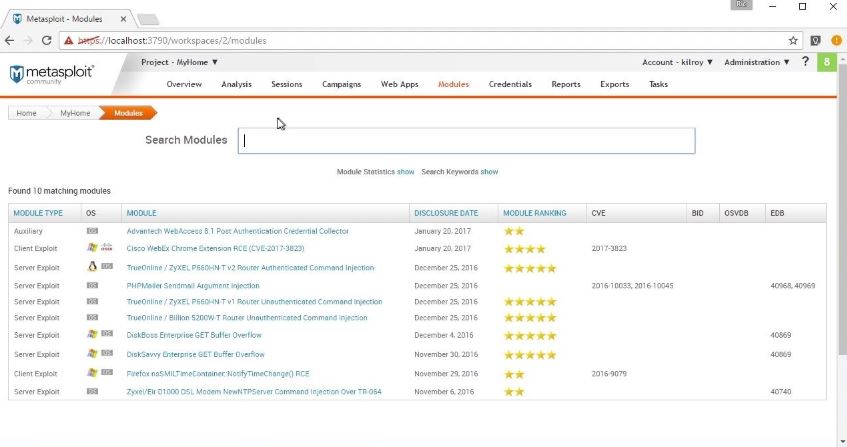The height and width of the screenshot is (447, 847).
Task: Open Advantech WebAccess Credential Collector module
Action: (238, 231)
